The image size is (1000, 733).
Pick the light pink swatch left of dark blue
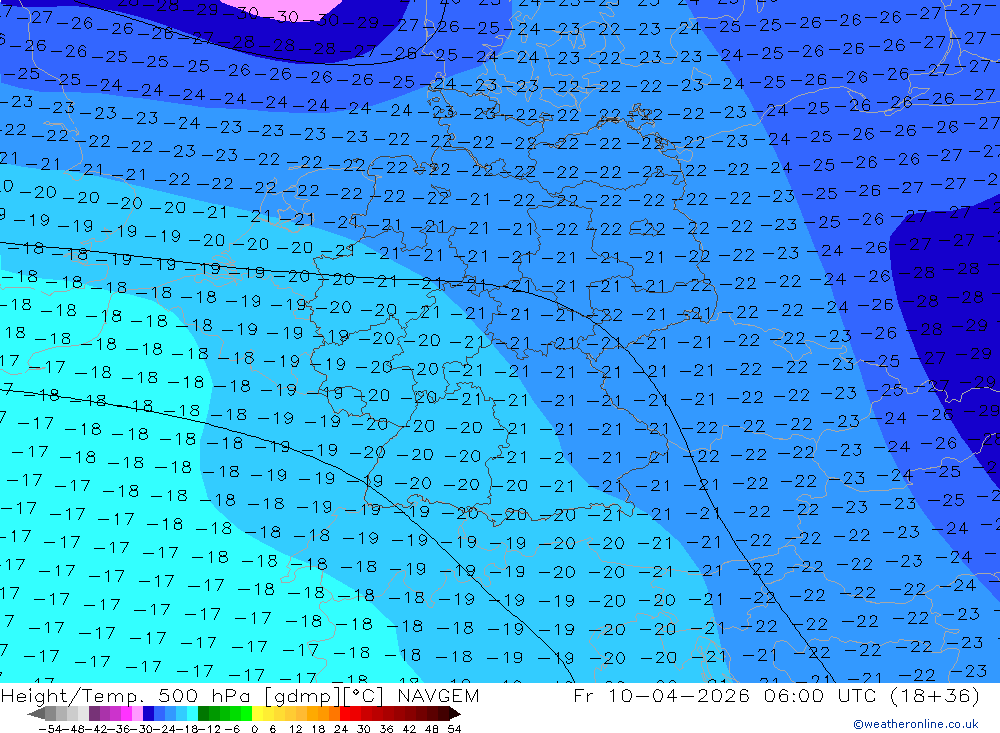pos(137,713)
